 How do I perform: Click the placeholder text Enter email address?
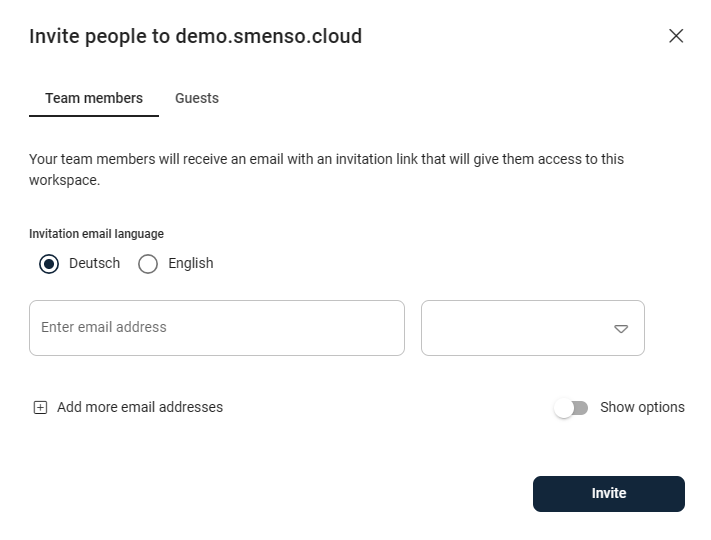tap(104, 327)
